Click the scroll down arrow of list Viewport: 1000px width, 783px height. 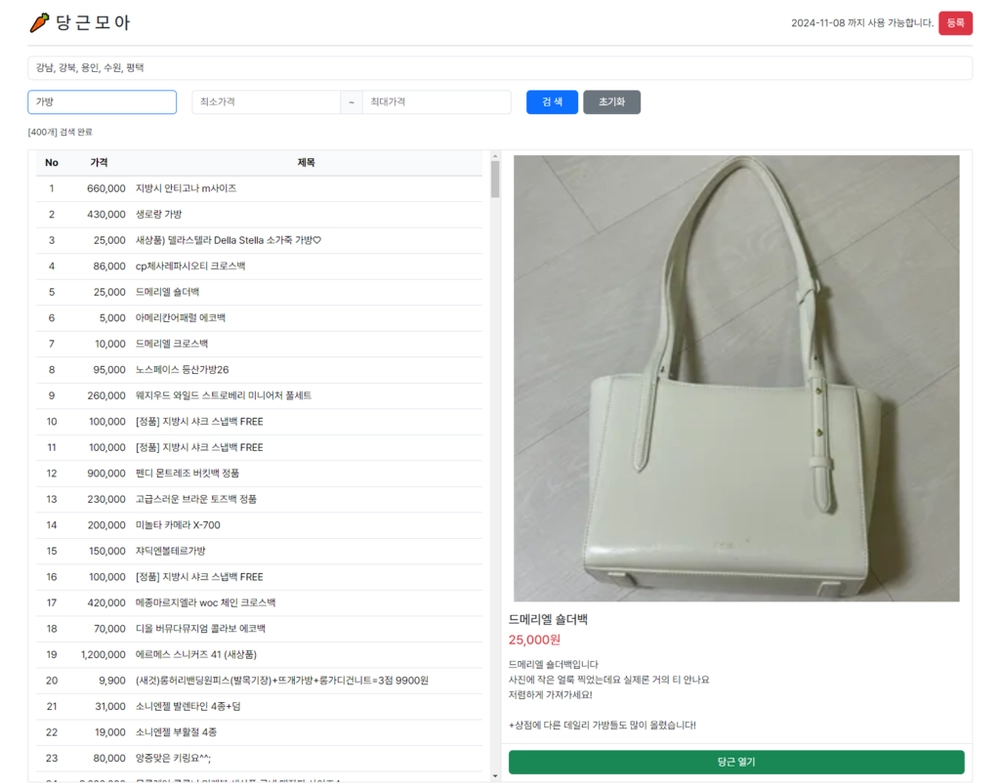(x=495, y=776)
